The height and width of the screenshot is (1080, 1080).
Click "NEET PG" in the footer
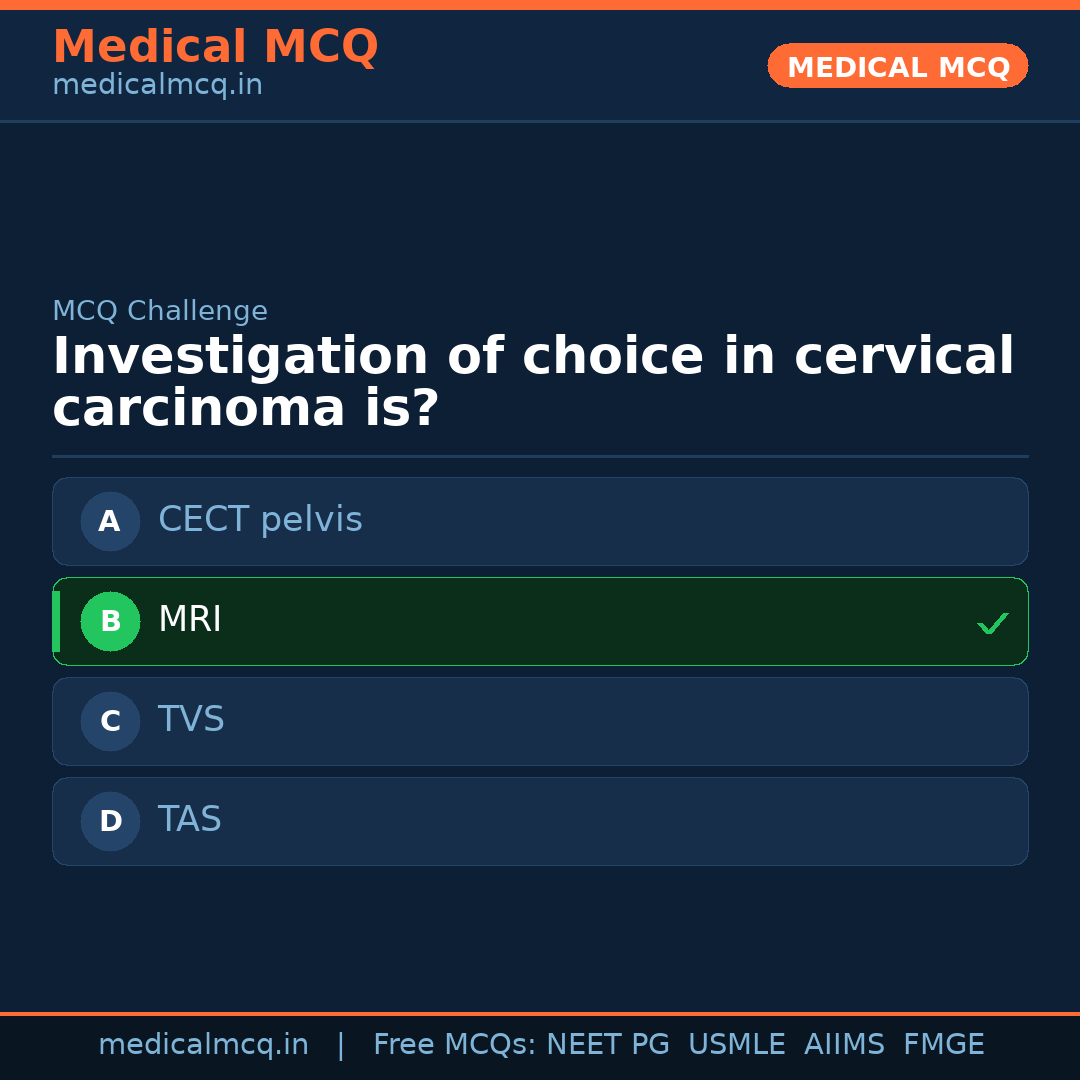coord(608,1045)
